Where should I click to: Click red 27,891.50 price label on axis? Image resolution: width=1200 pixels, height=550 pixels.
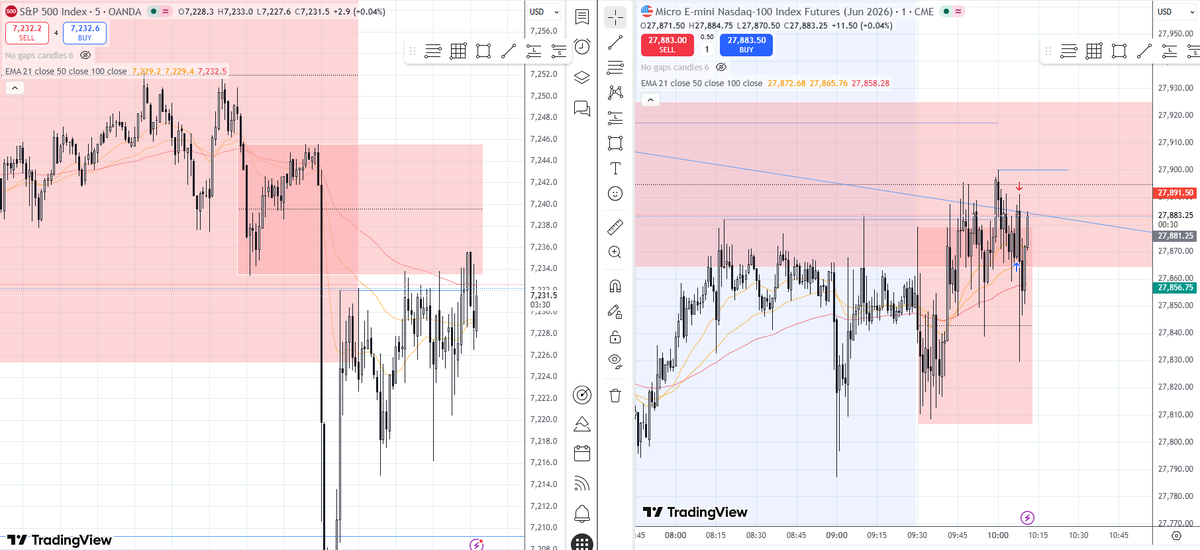click(1176, 192)
